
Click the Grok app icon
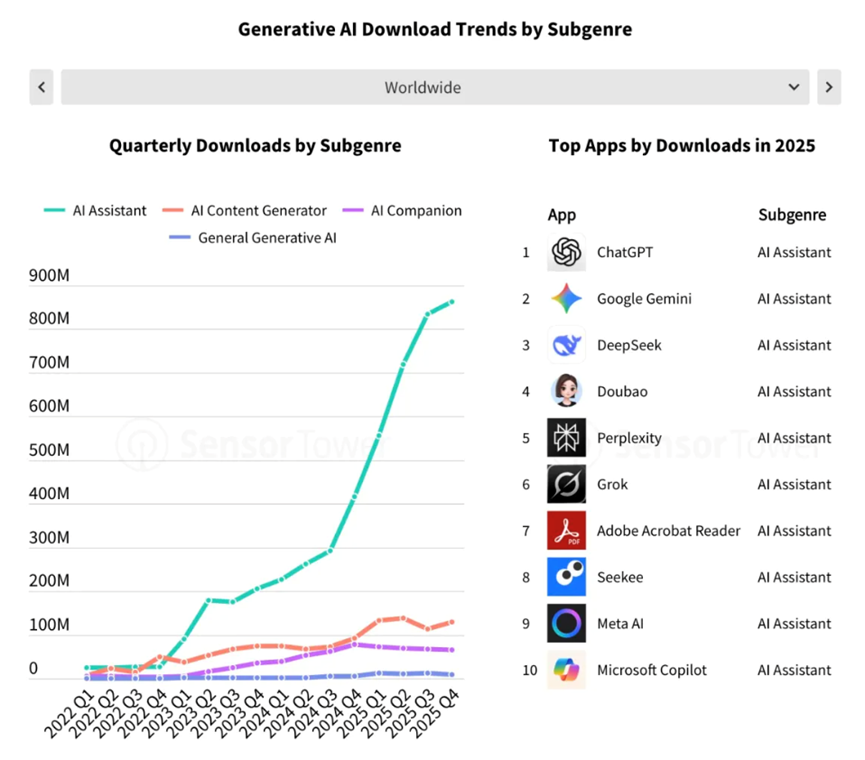tap(566, 484)
